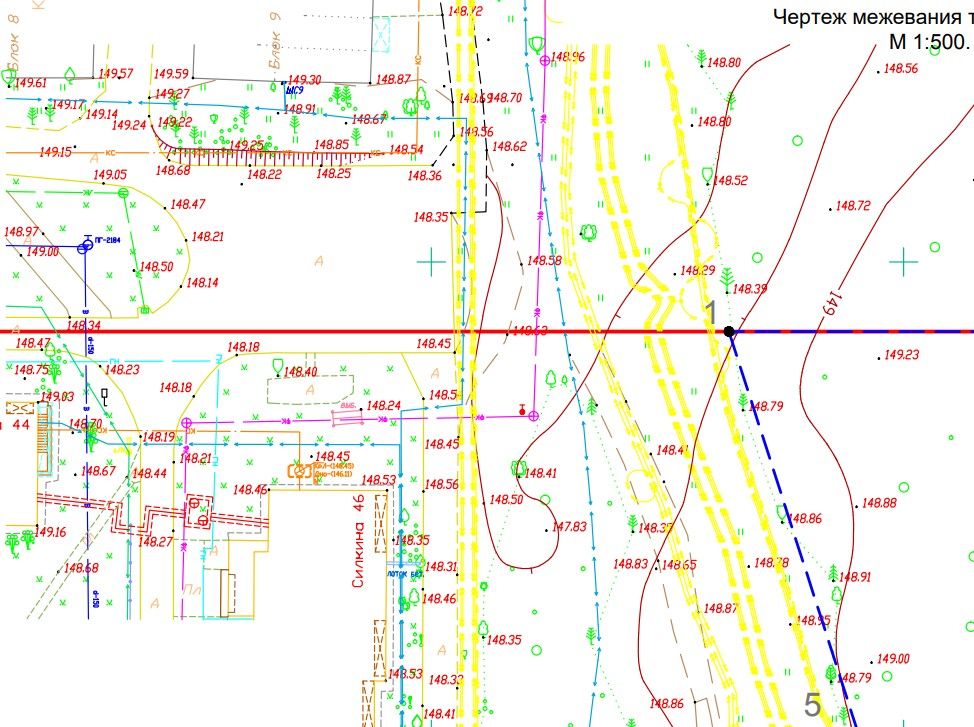Screen dimensions: 974x727
Task: Click the green cross mark below elevation 148.72 on right
Action: [x=904, y=262]
